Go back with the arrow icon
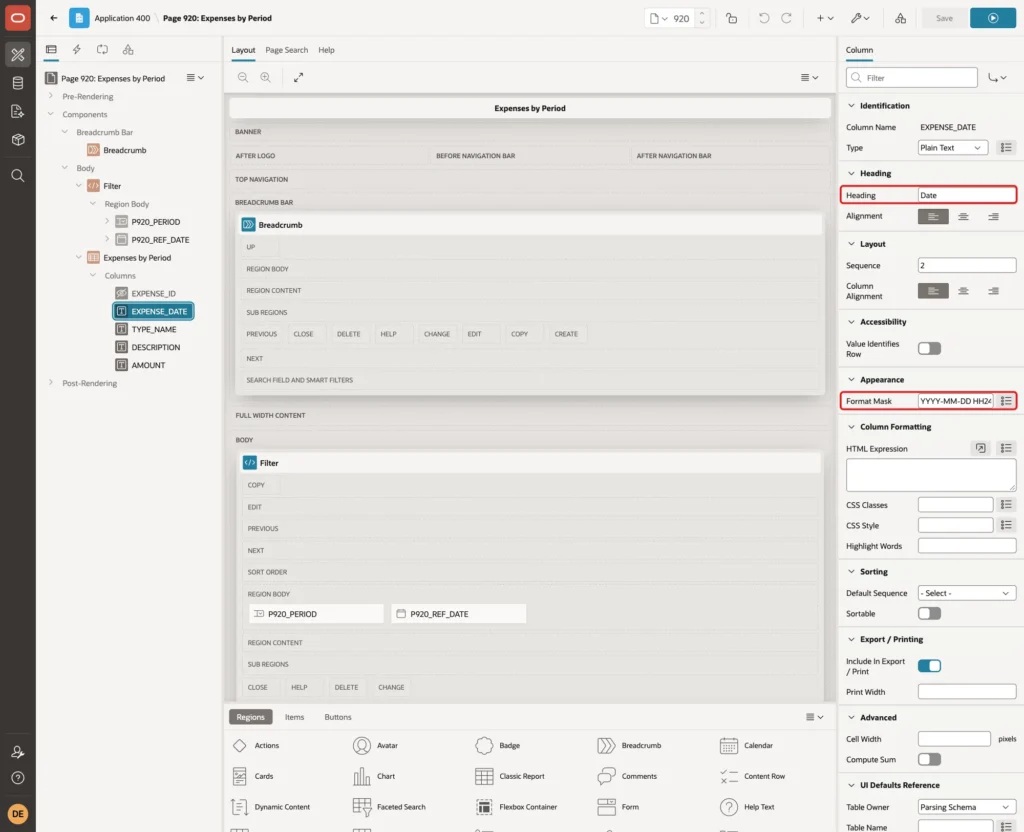1024x832 pixels. [54, 18]
